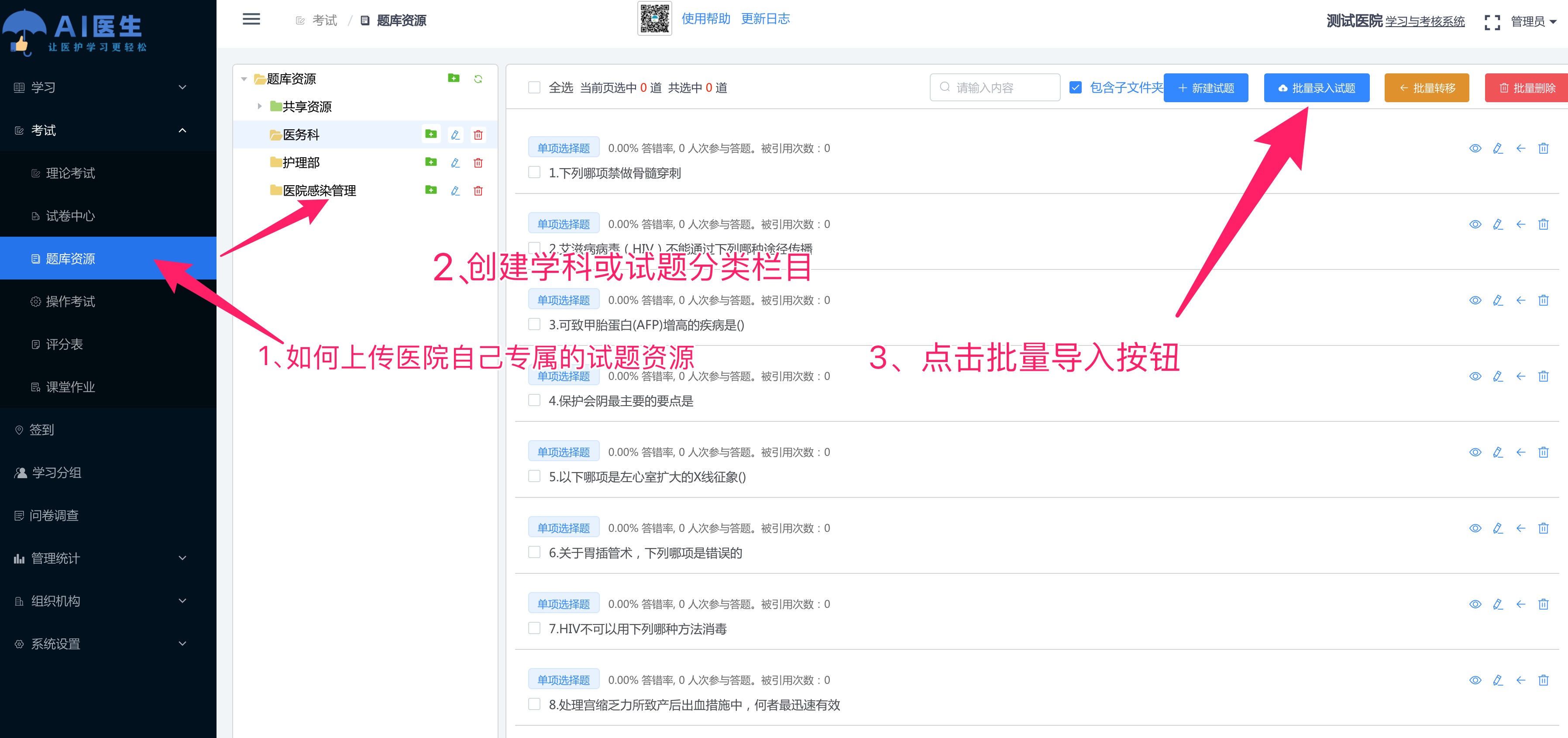
Task: Click the 批量录入试题 button
Action: (x=1316, y=88)
